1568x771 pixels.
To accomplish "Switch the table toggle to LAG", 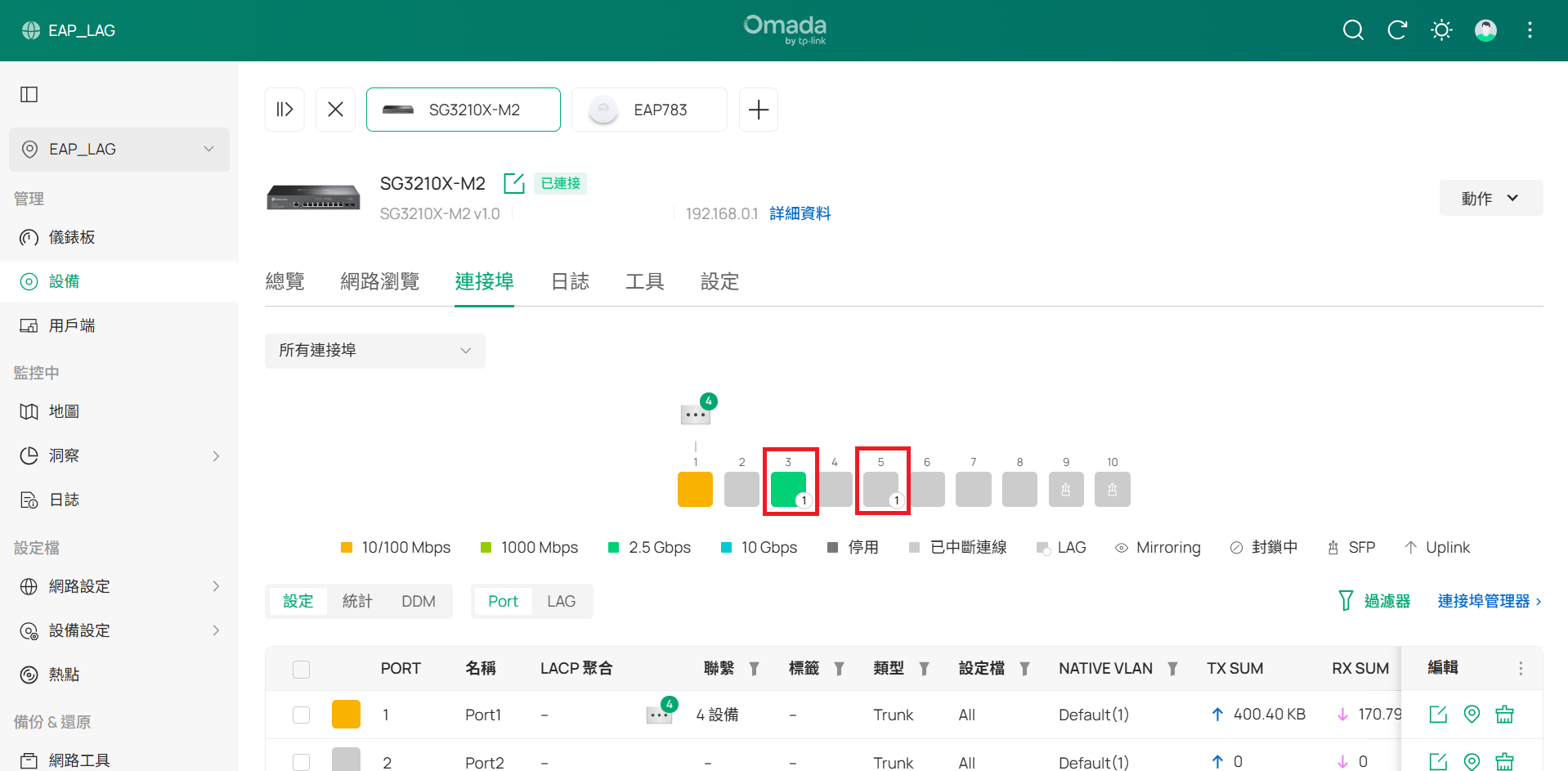I will [x=561, y=601].
